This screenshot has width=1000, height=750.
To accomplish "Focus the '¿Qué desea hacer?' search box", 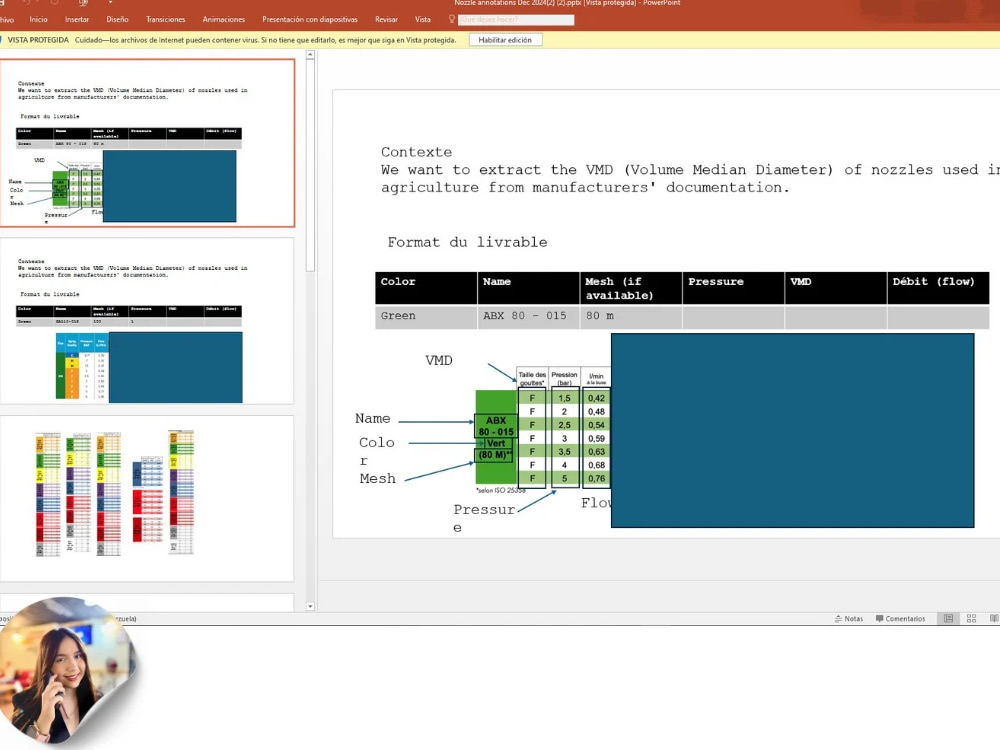I will [516, 20].
